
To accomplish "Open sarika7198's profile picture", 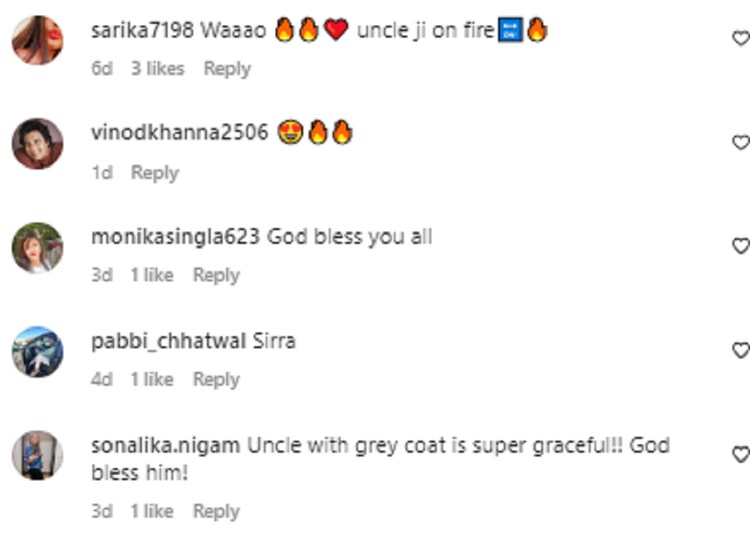I will [x=37, y=41].
